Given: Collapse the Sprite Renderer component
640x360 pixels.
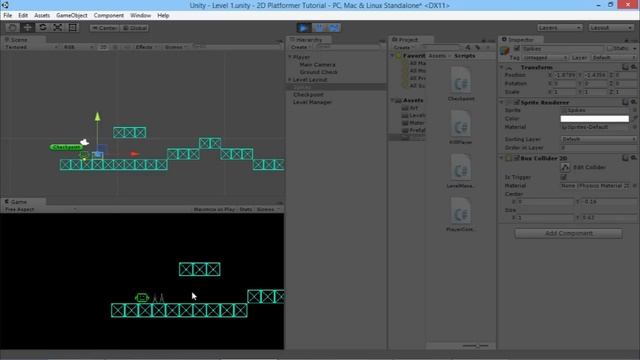Looking at the screenshot, I should (x=502, y=102).
